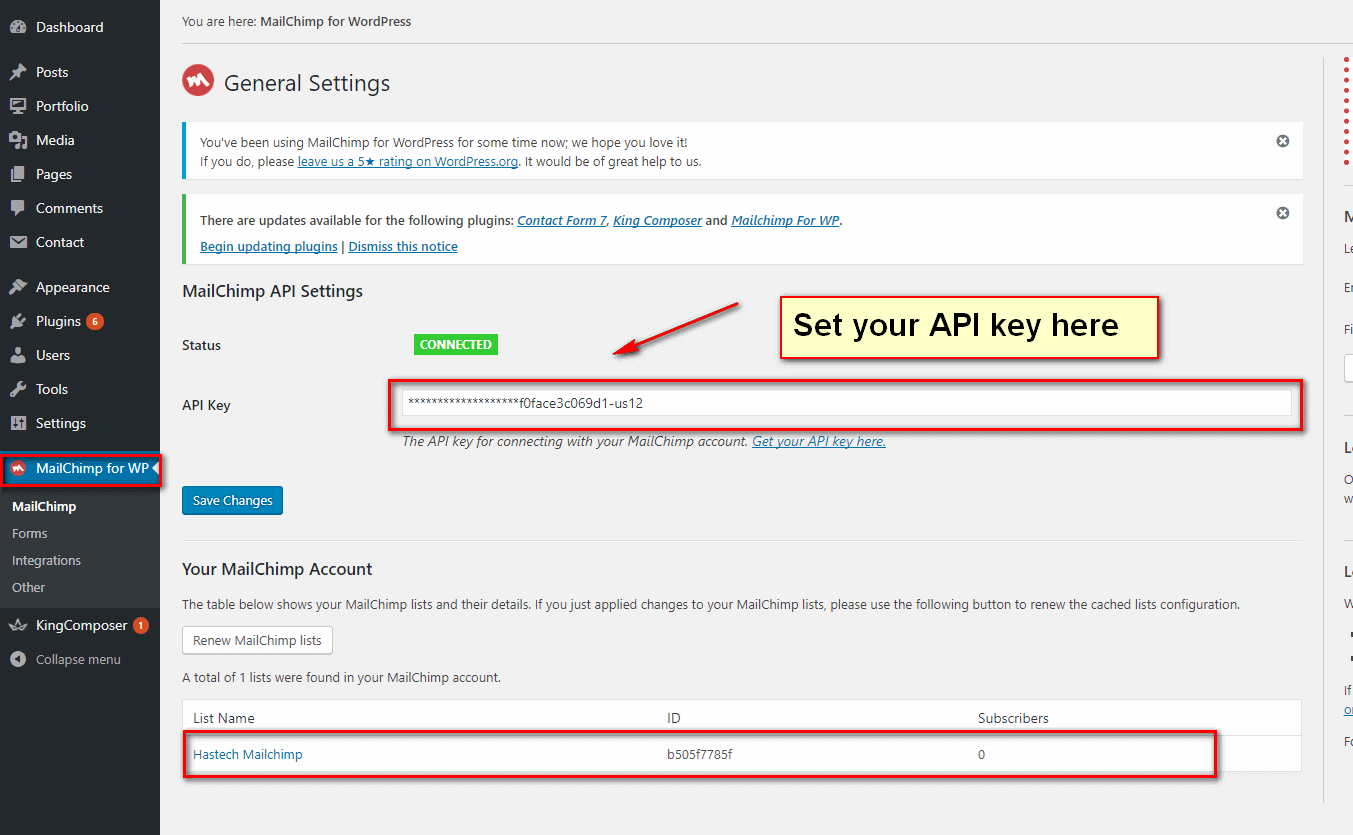This screenshot has width=1353, height=835.
Task: Click the Your MailChimp Account heading
Action: (277, 569)
